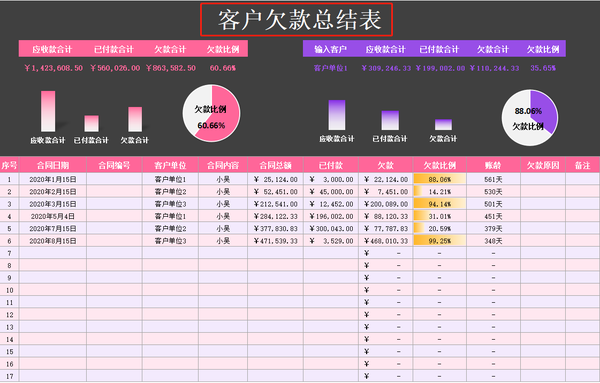The image size is (600, 383).
Task: Select the purple 35.65% ratio value
Action: click(x=543, y=68)
